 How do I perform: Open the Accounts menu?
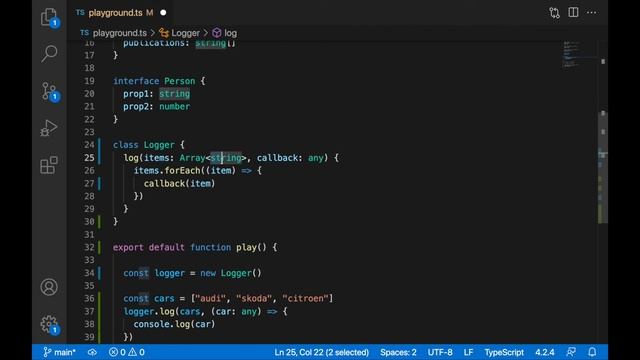[x=49, y=287]
